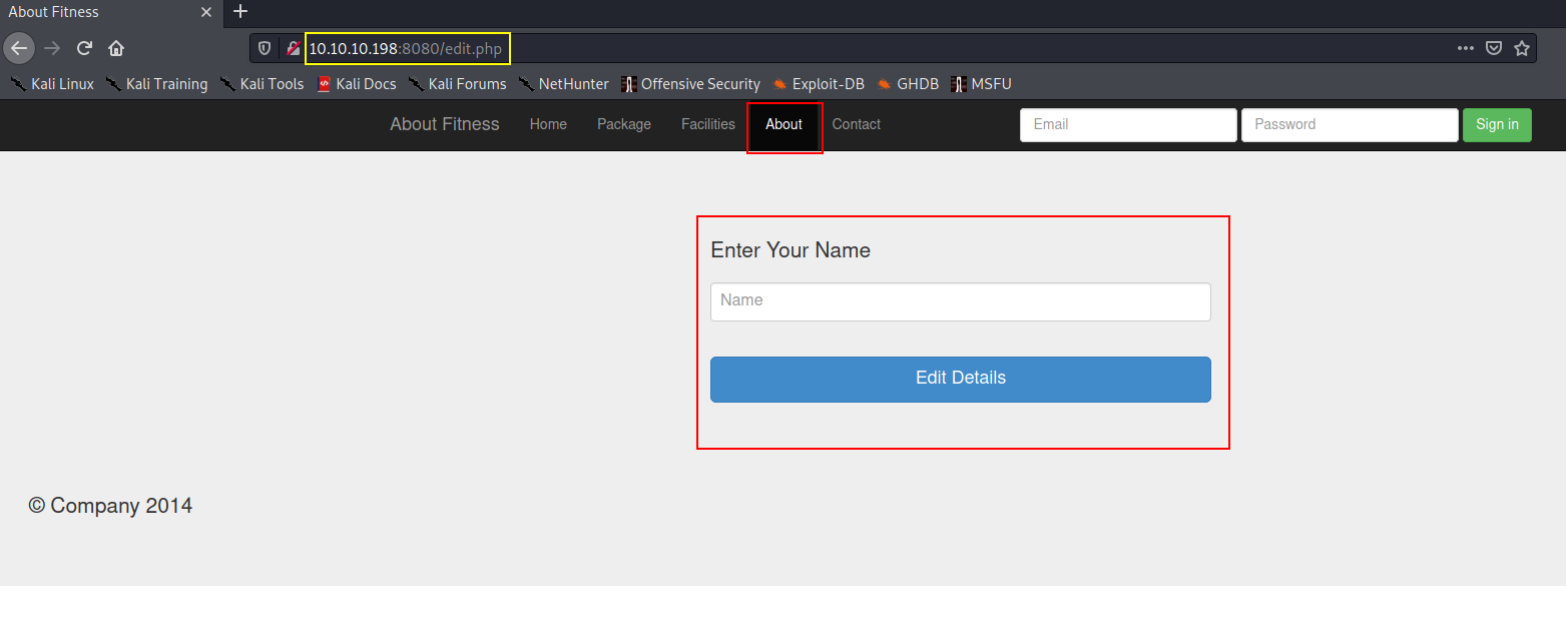Open a new tab with plus button
This screenshot has height=639, width=1566.
click(x=240, y=12)
